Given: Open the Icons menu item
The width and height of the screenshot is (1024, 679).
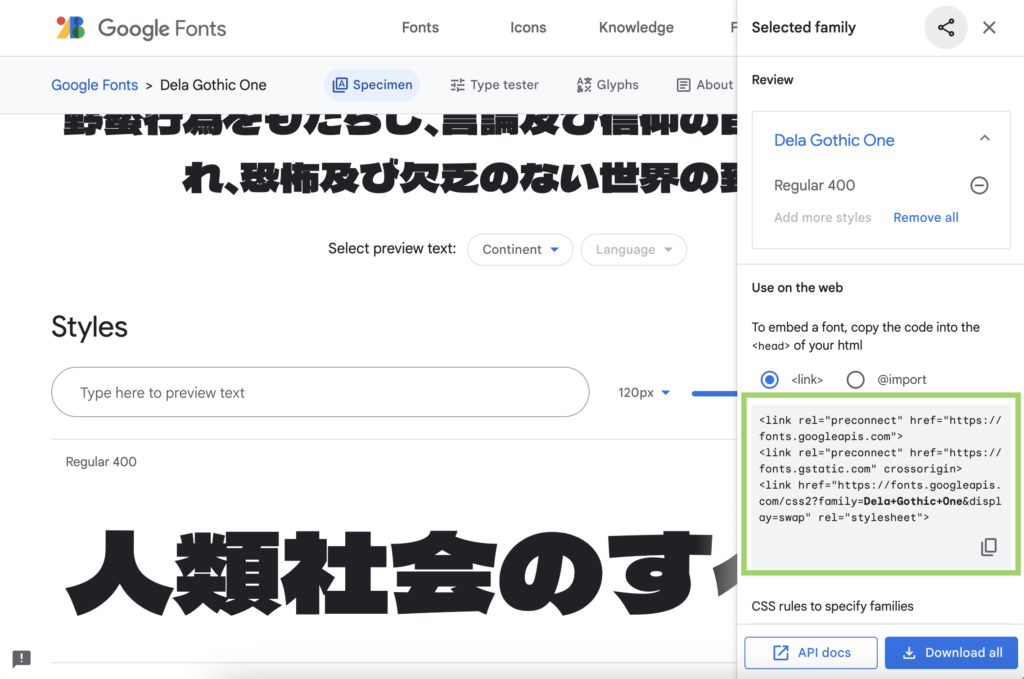Looking at the screenshot, I should [528, 28].
